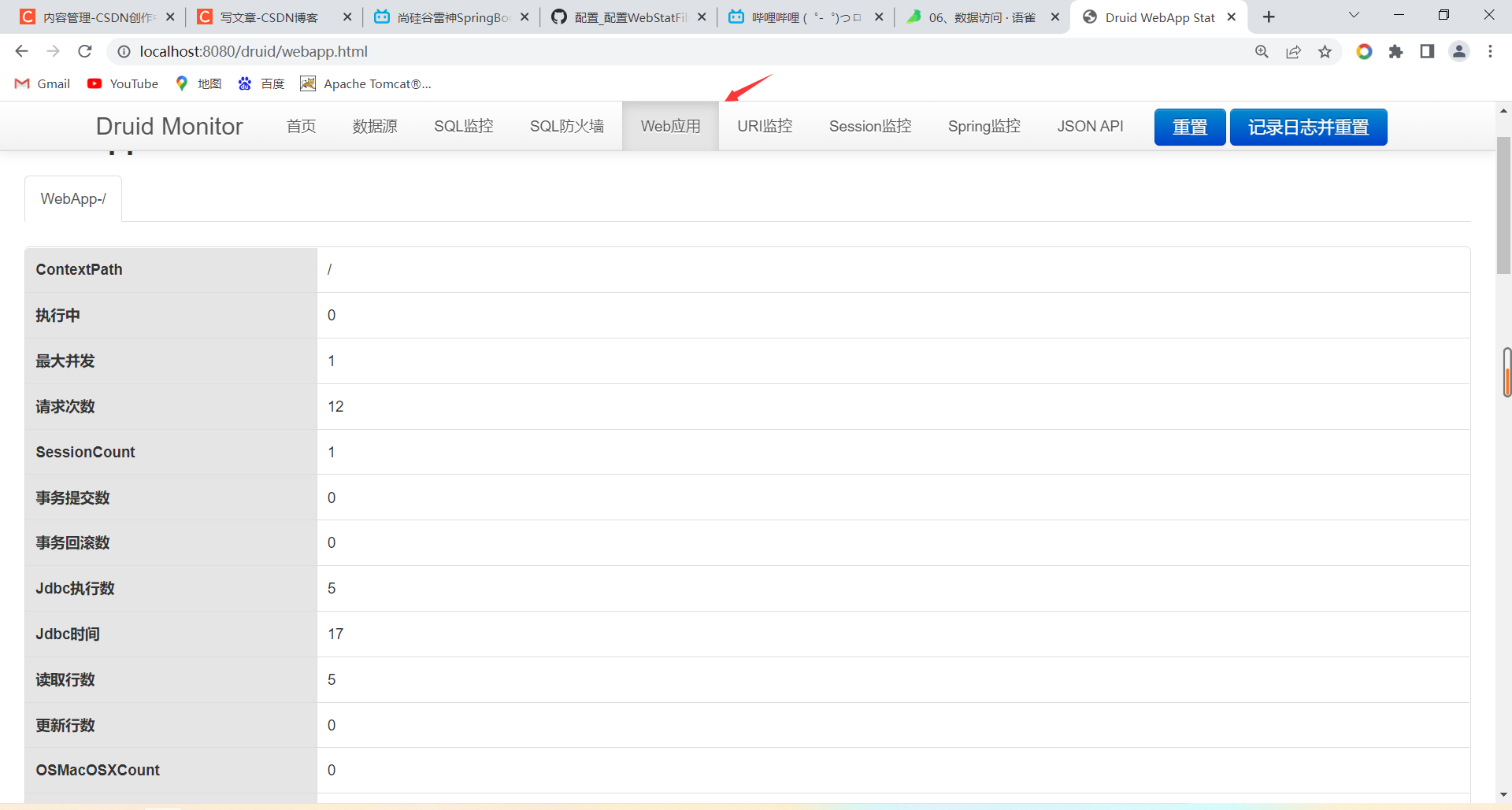1512x810 pixels.
Task: Open the Spring监控 navigation item
Action: tap(984, 126)
